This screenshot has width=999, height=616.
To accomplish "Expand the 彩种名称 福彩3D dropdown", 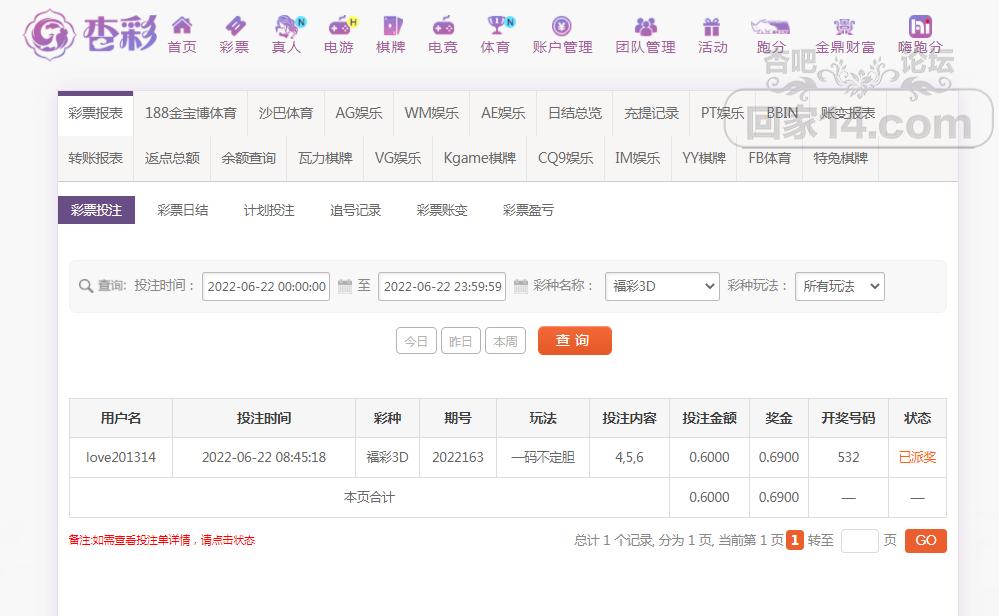I will point(662,286).
